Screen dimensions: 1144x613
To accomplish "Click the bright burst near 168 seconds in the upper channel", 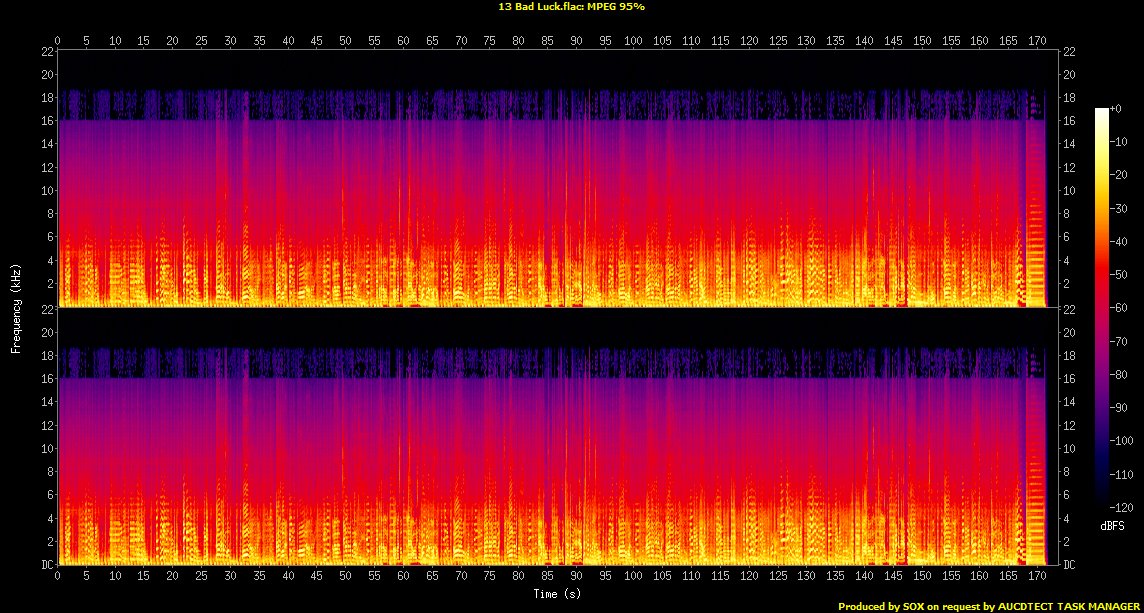I will pyautogui.click(x=1035, y=250).
